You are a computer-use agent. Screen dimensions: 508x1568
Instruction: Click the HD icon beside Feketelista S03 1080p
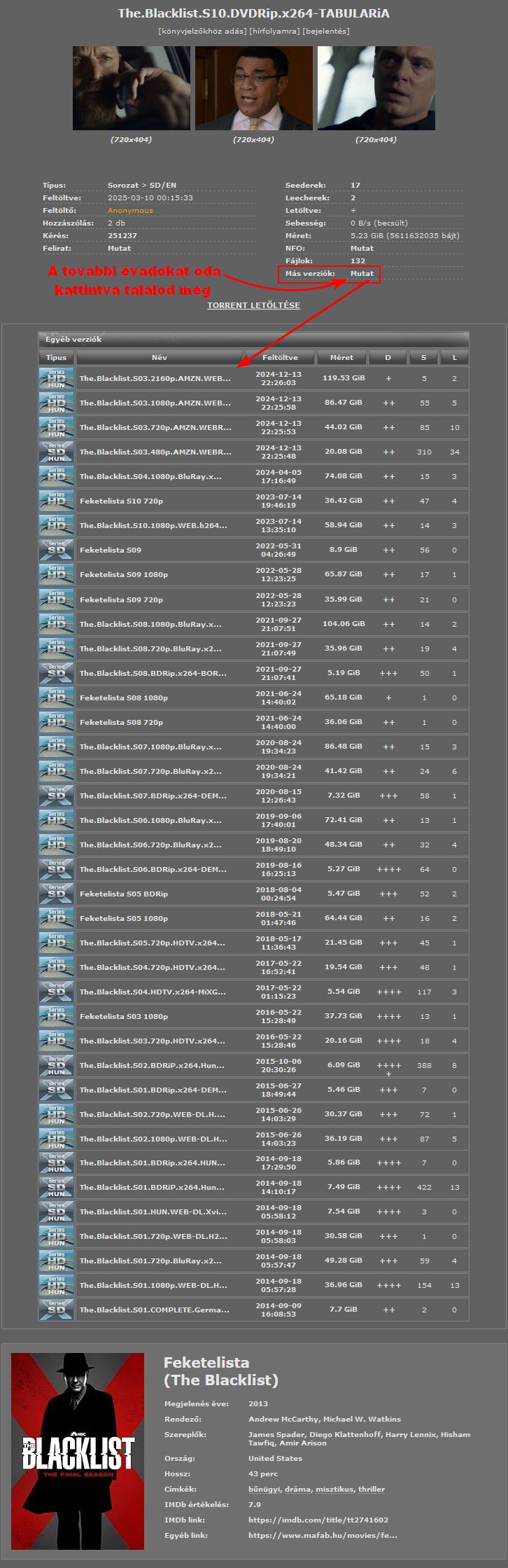click(x=57, y=1016)
